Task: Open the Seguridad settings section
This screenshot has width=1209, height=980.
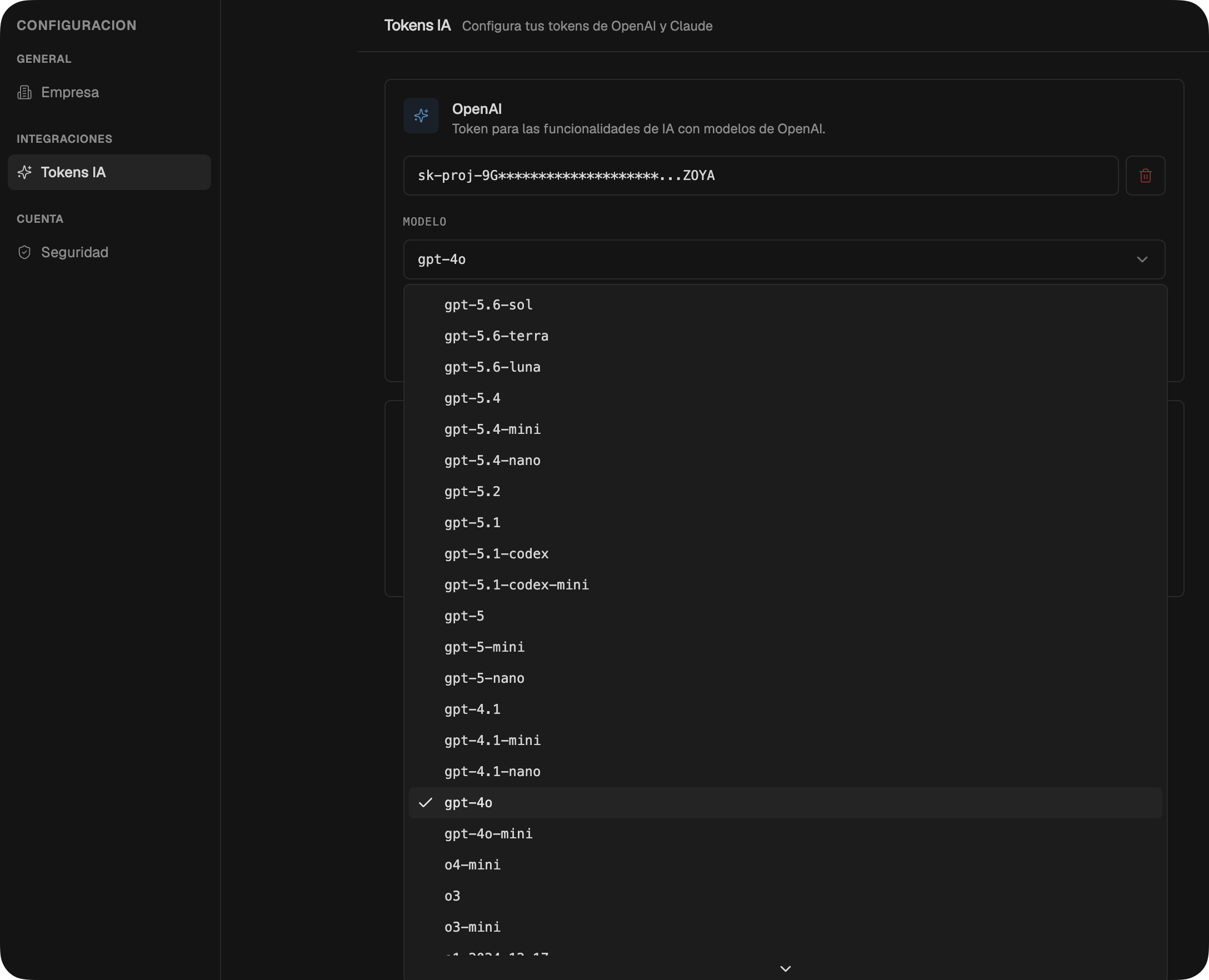Action: [109, 252]
